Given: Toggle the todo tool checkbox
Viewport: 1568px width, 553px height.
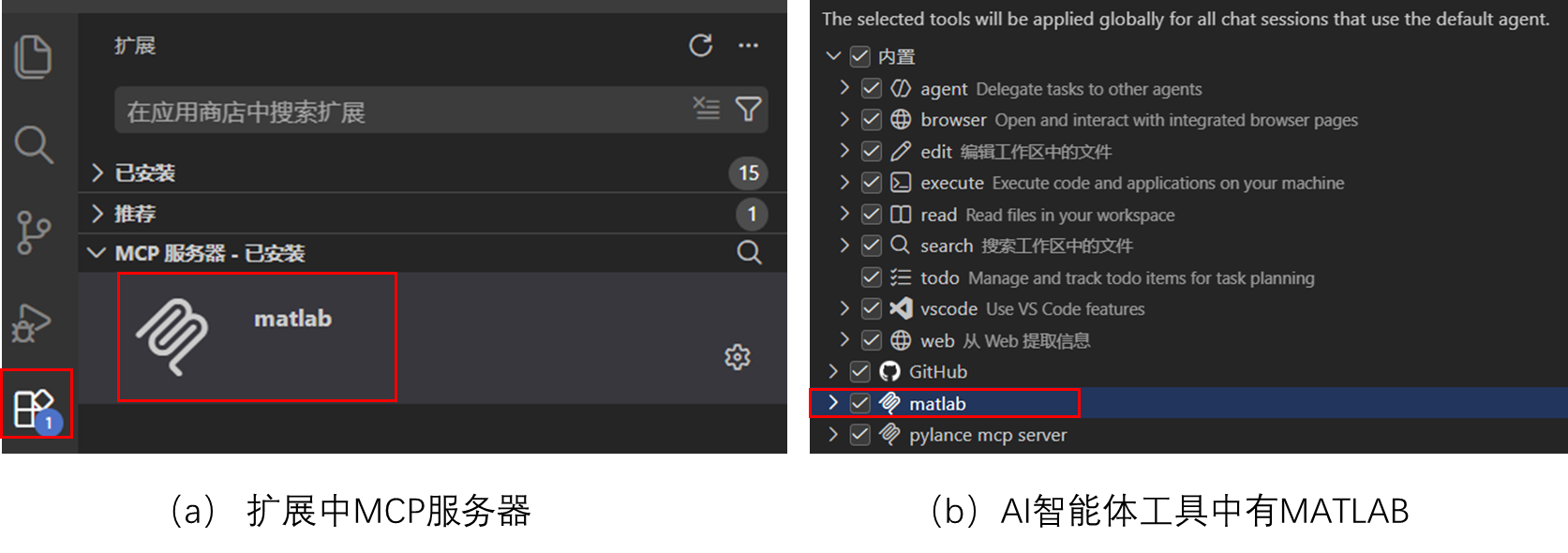Looking at the screenshot, I should 871,277.
